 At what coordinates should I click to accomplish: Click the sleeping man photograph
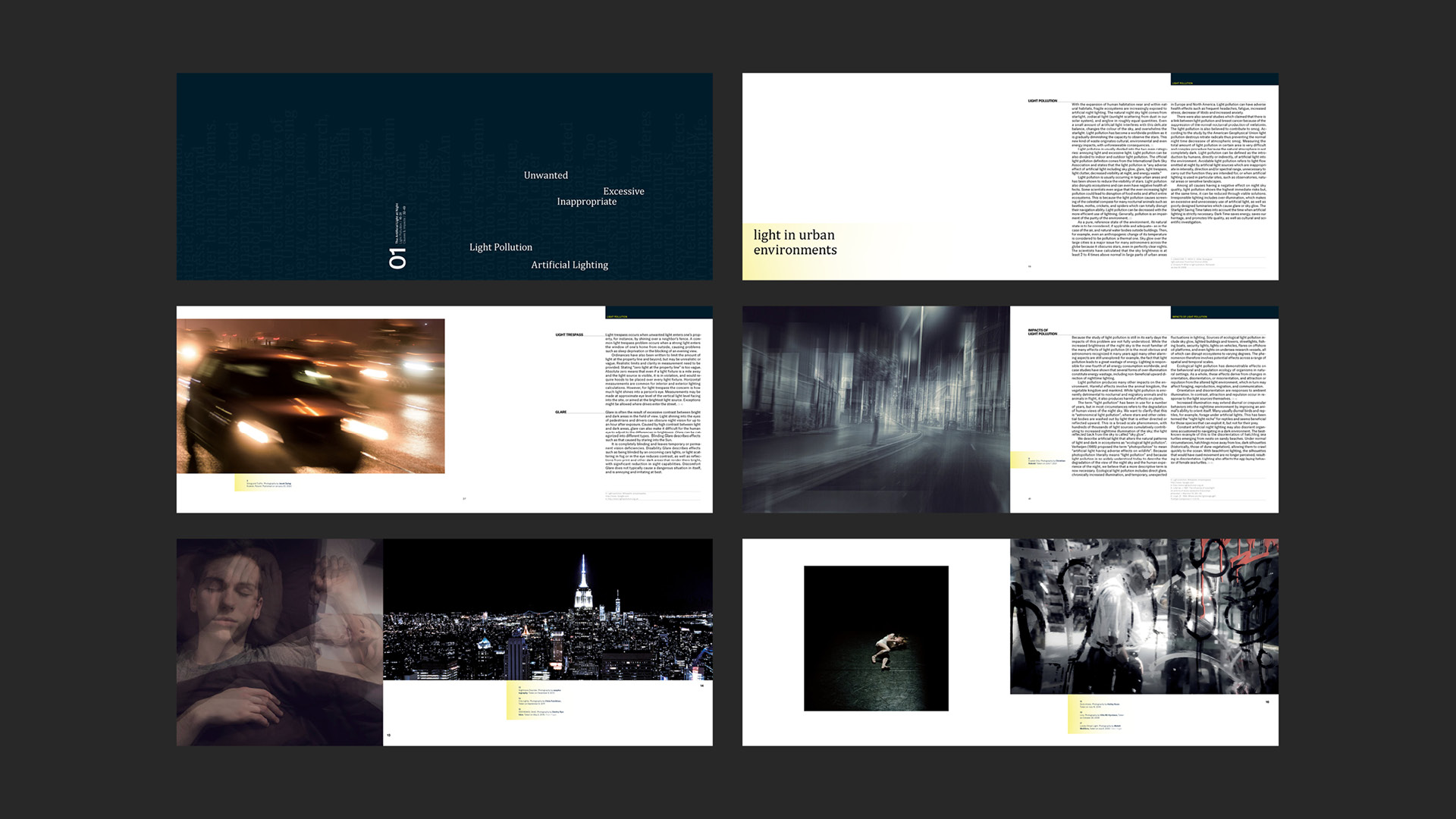coord(279,642)
